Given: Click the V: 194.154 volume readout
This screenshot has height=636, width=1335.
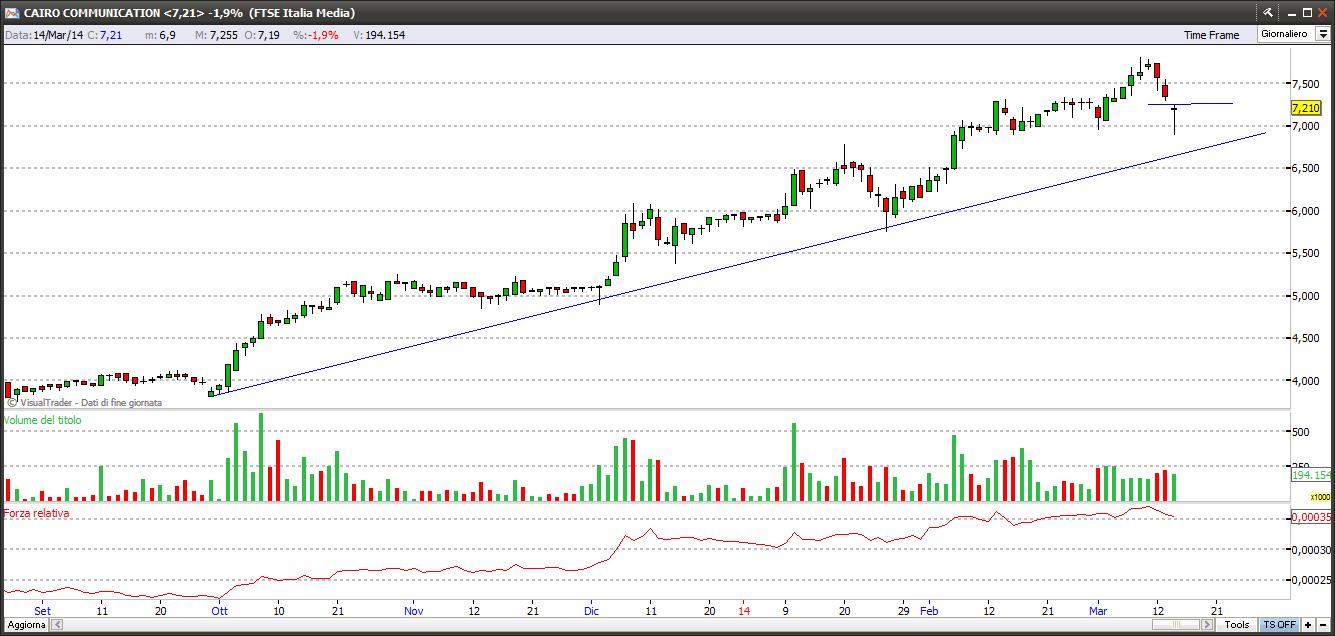Looking at the screenshot, I should tap(379, 35).
